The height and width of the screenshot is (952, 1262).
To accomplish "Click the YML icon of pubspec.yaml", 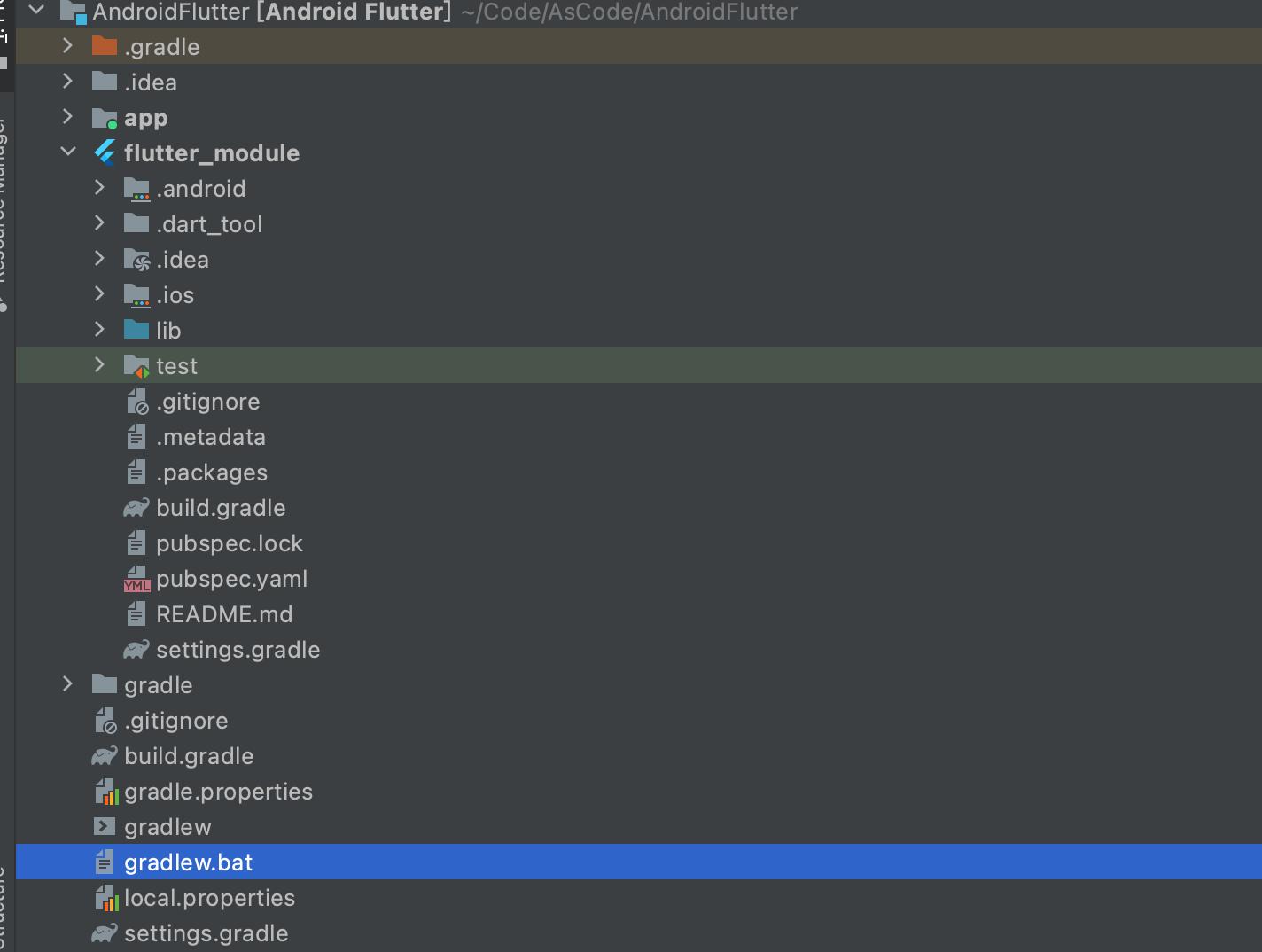I will tap(136, 579).
